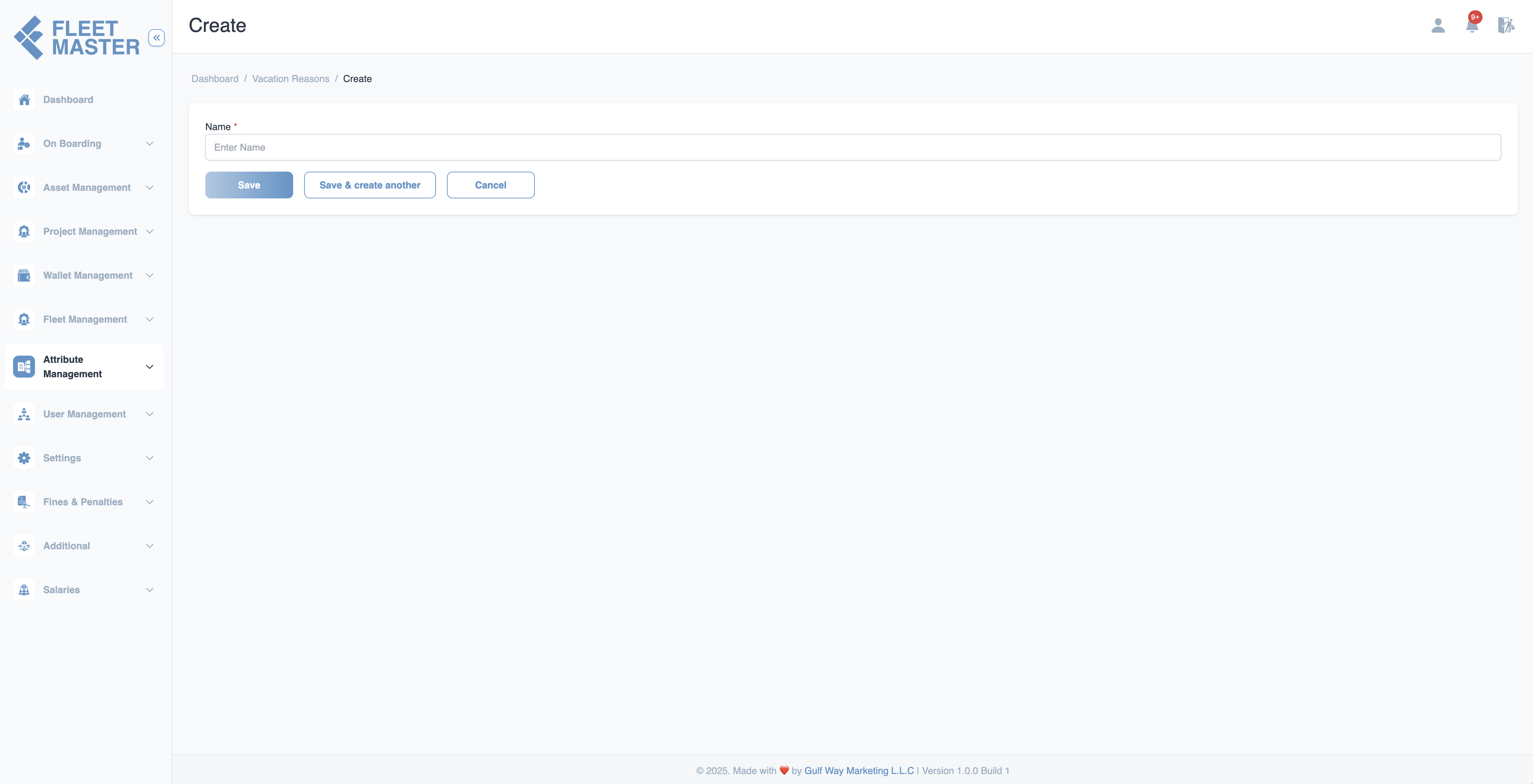This screenshot has width=1533, height=784.
Task: Click Save & create another button
Action: (x=370, y=185)
